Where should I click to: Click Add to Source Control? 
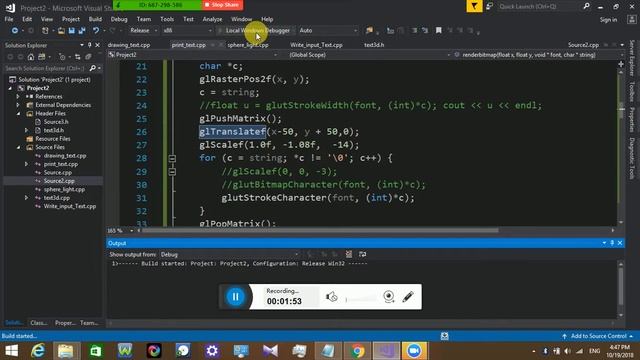598,336
